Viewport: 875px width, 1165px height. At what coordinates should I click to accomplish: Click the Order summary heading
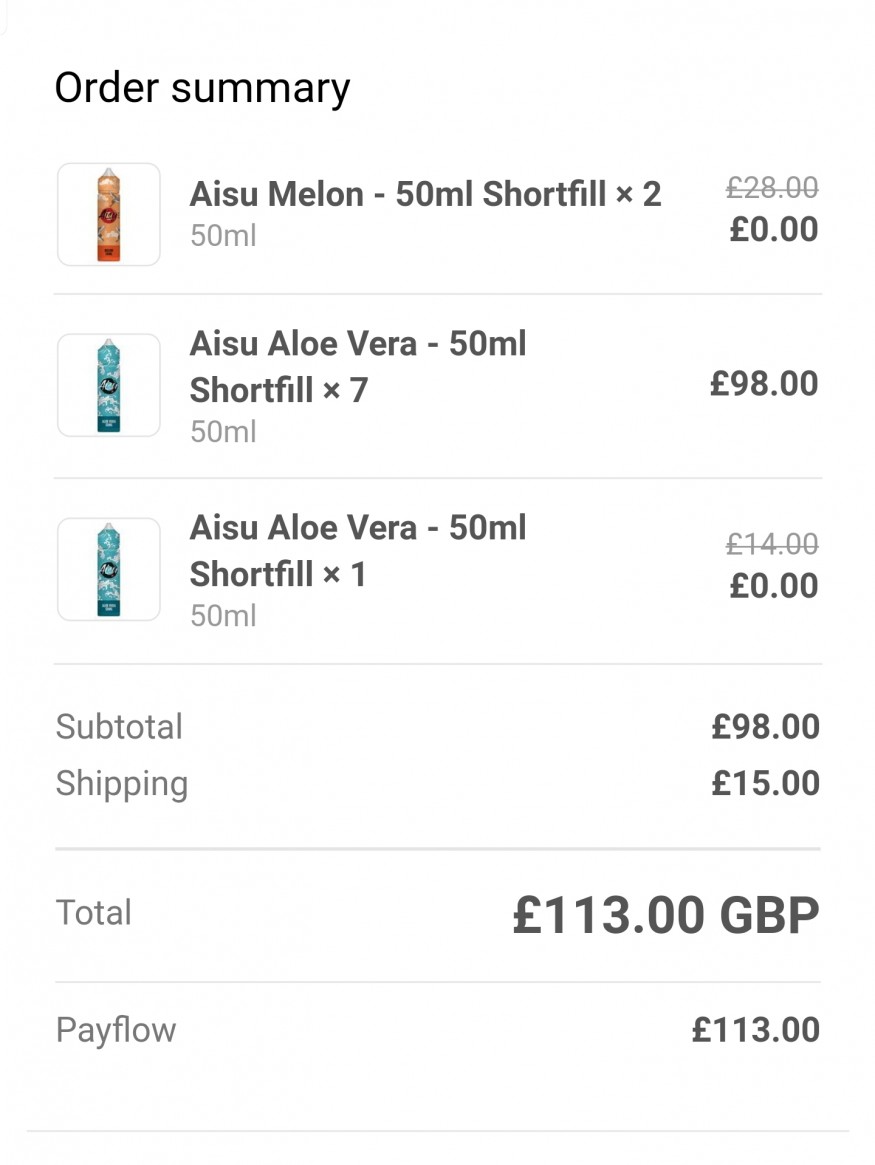[x=202, y=88]
